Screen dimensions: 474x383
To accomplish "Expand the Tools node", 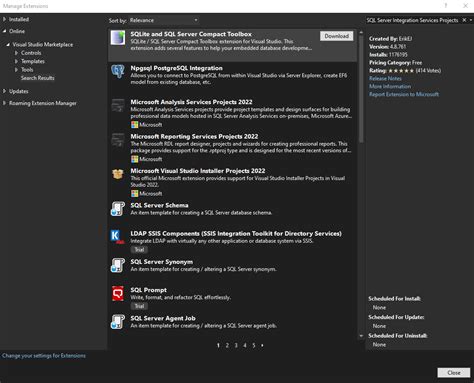I will 16,69.
